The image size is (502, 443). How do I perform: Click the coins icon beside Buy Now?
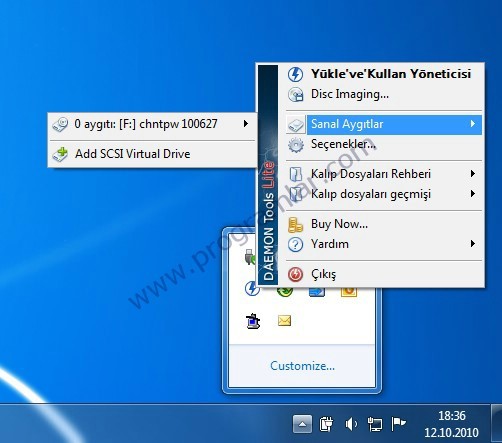[x=295, y=225]
